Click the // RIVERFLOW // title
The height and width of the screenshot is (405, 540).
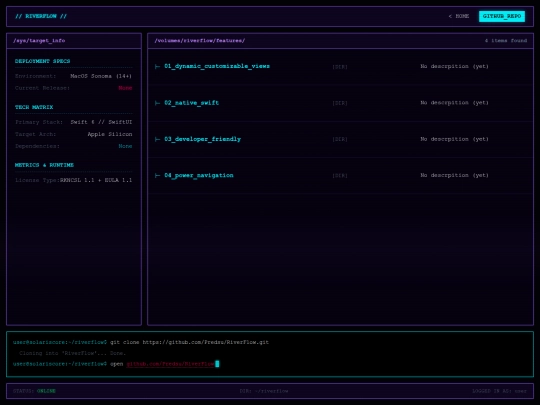pos(41,16)
